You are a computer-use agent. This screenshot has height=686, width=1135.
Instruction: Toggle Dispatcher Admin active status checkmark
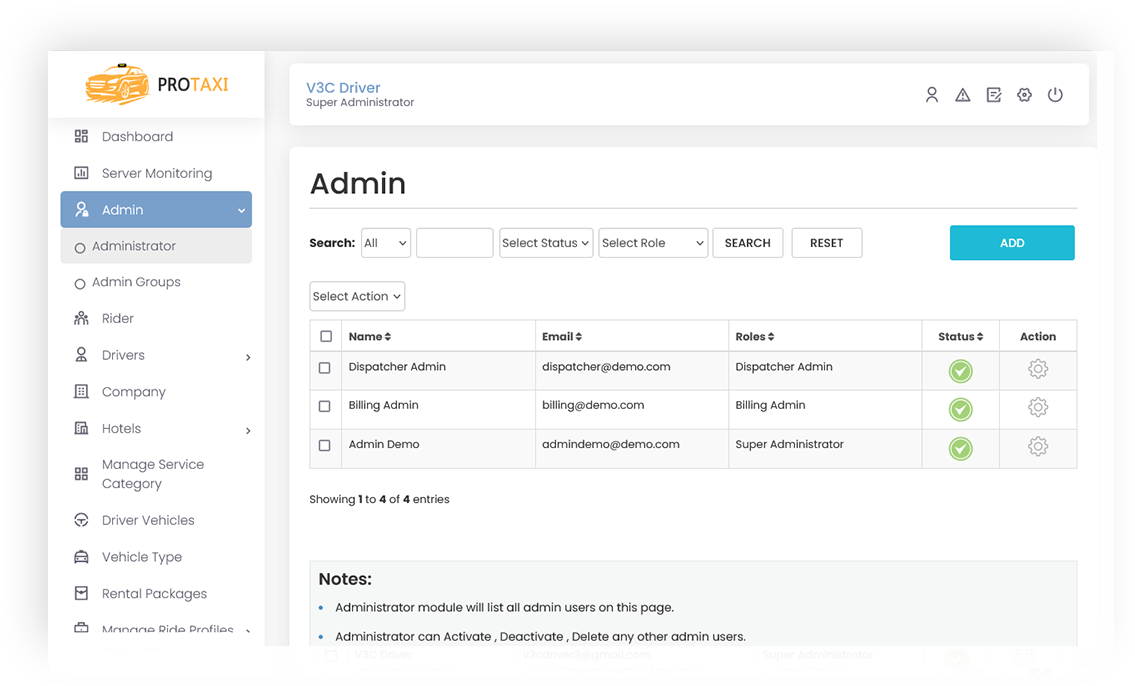point(961,370)
